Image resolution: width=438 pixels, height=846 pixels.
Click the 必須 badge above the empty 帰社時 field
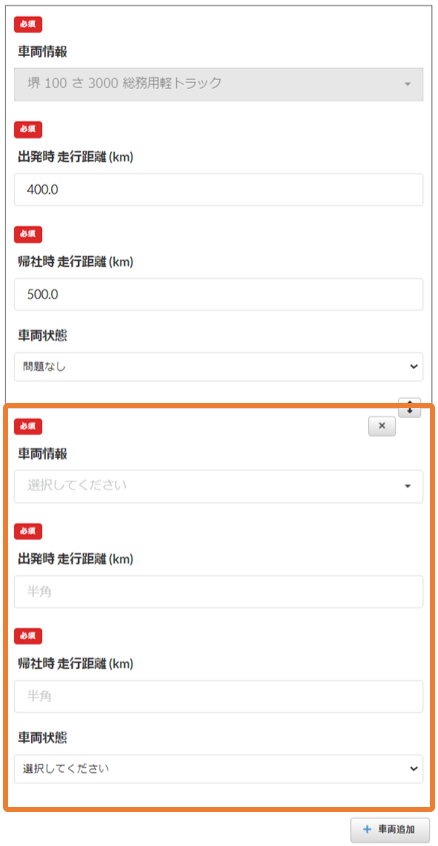tap(28, 636)
